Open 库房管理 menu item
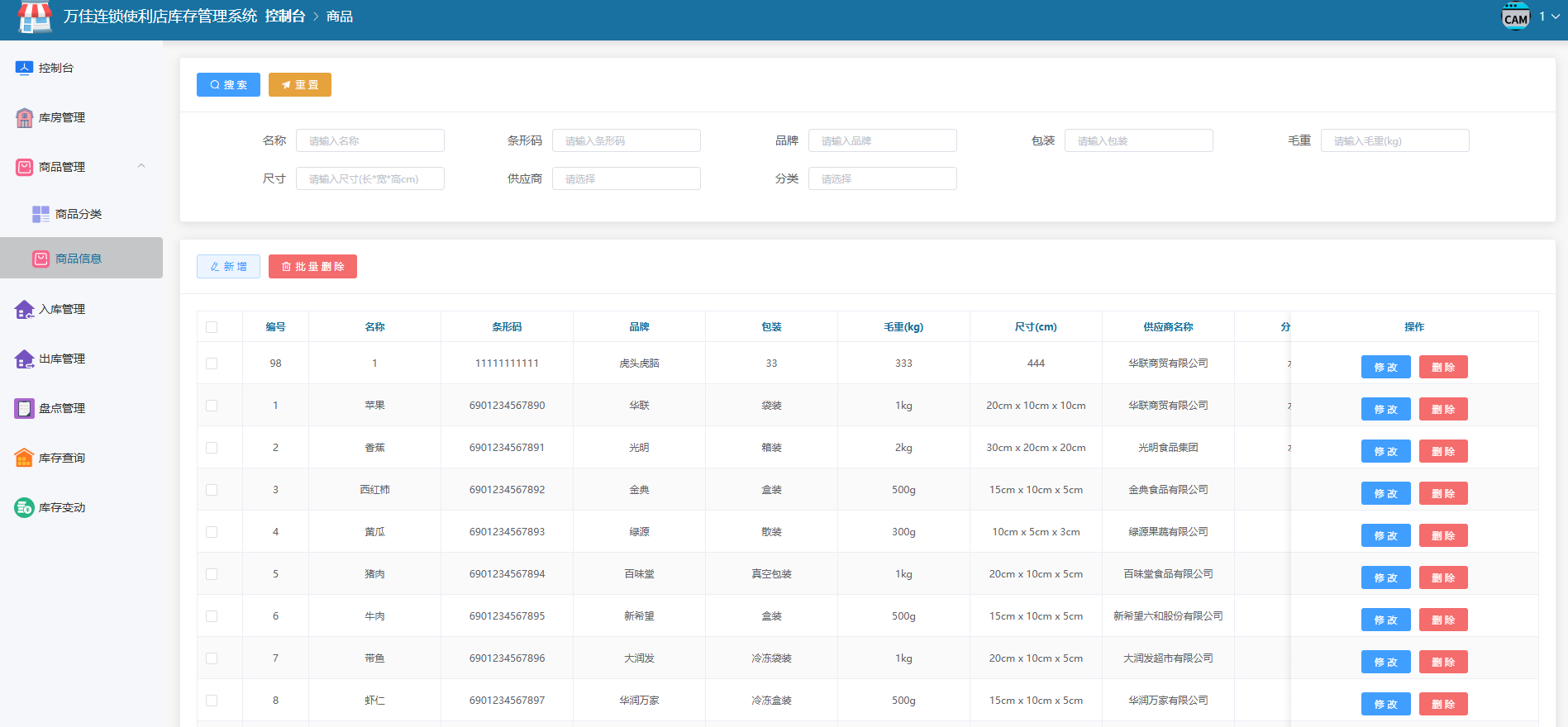The width and height of the screenshot is (1568, 727). click(x=81, y=117)
